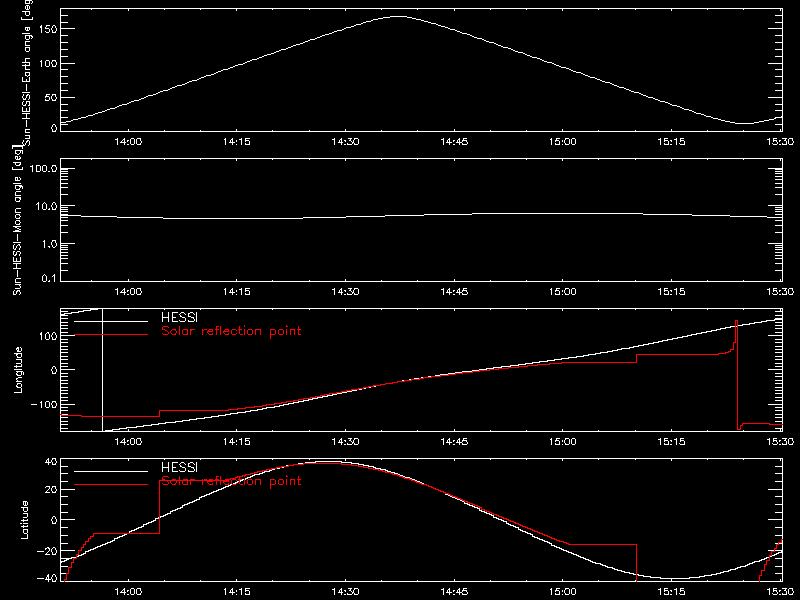Screen dimensions: 800x600
Task: Click the 0.1 tick on Moon angle plot
Action: point(49,279)
